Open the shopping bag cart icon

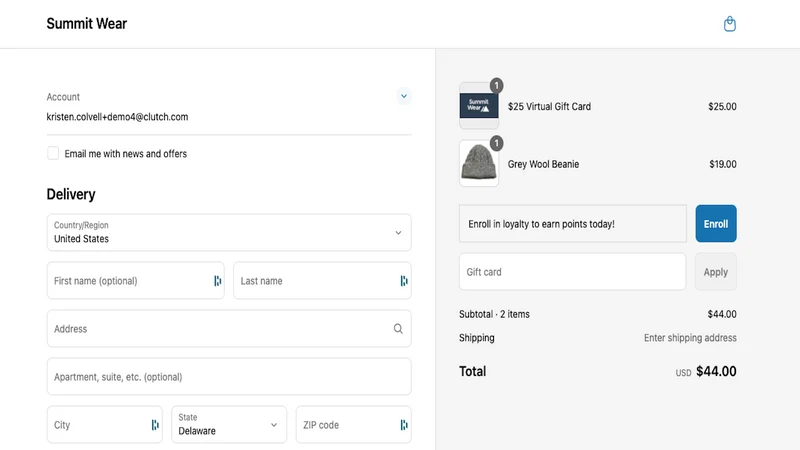(x=730, y=23)
